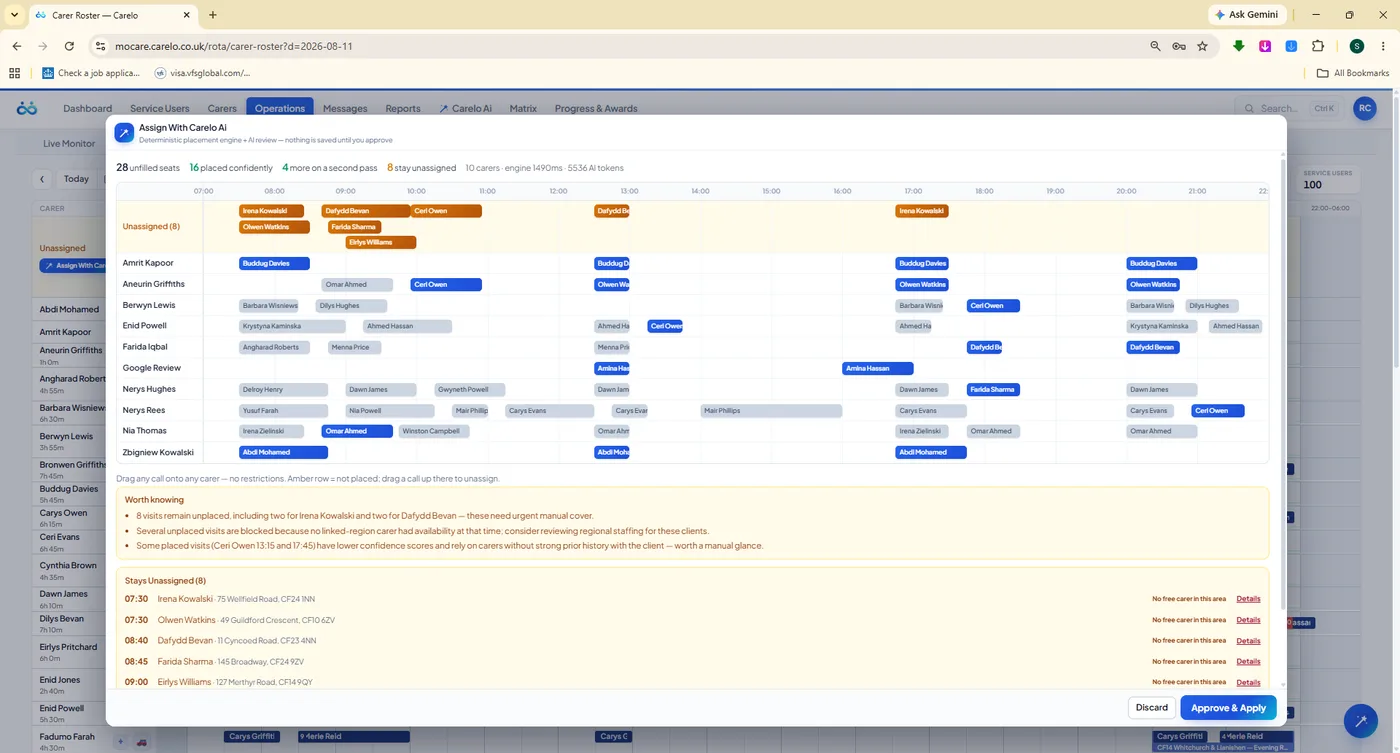Image resolution: width=1400 pixels, height=753 pixels.
Task: Click the Ask Gemini button
Action: pyautogui.click(x=1246, y=15)
